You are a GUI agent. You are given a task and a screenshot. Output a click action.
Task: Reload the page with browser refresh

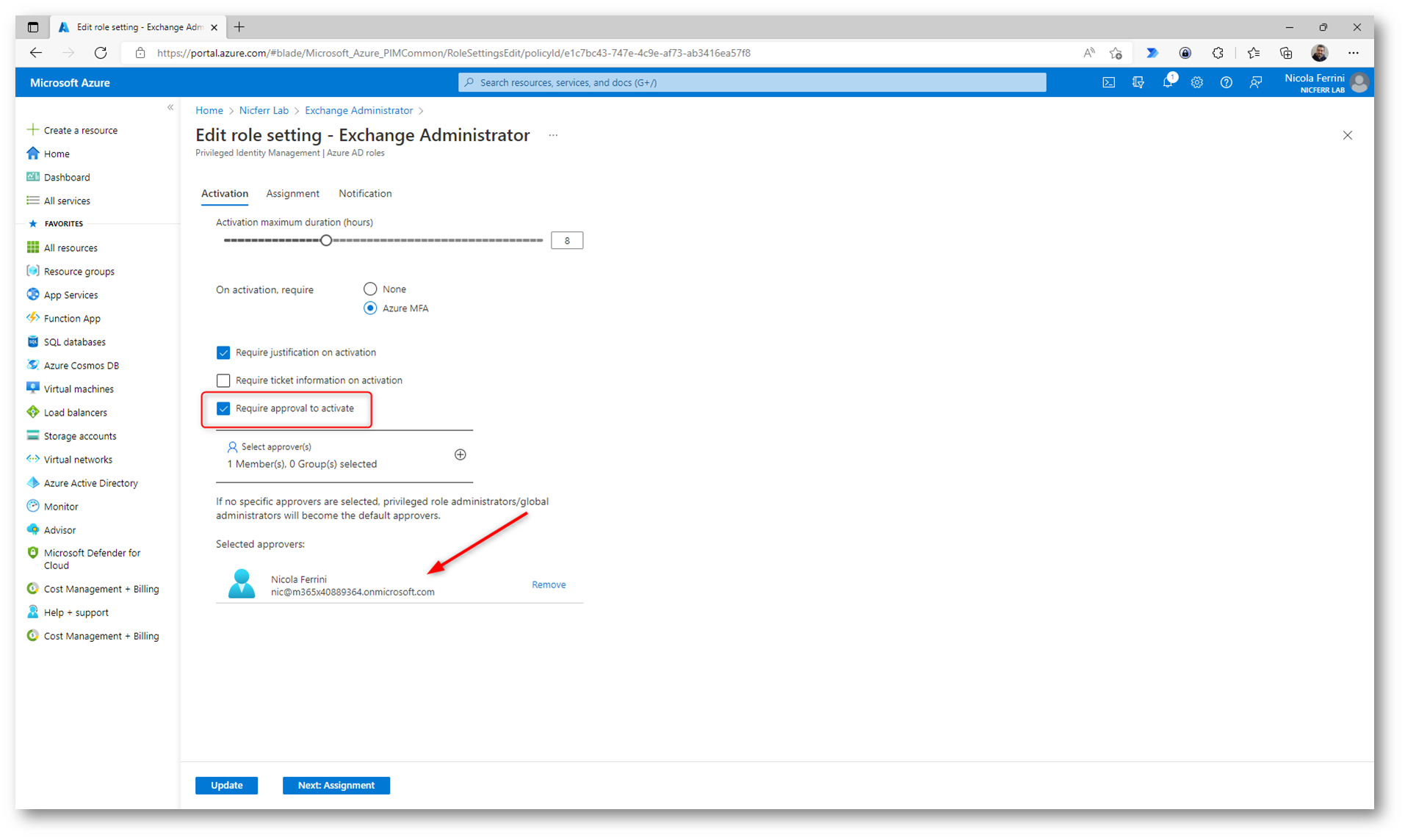(x=101, y=53)
